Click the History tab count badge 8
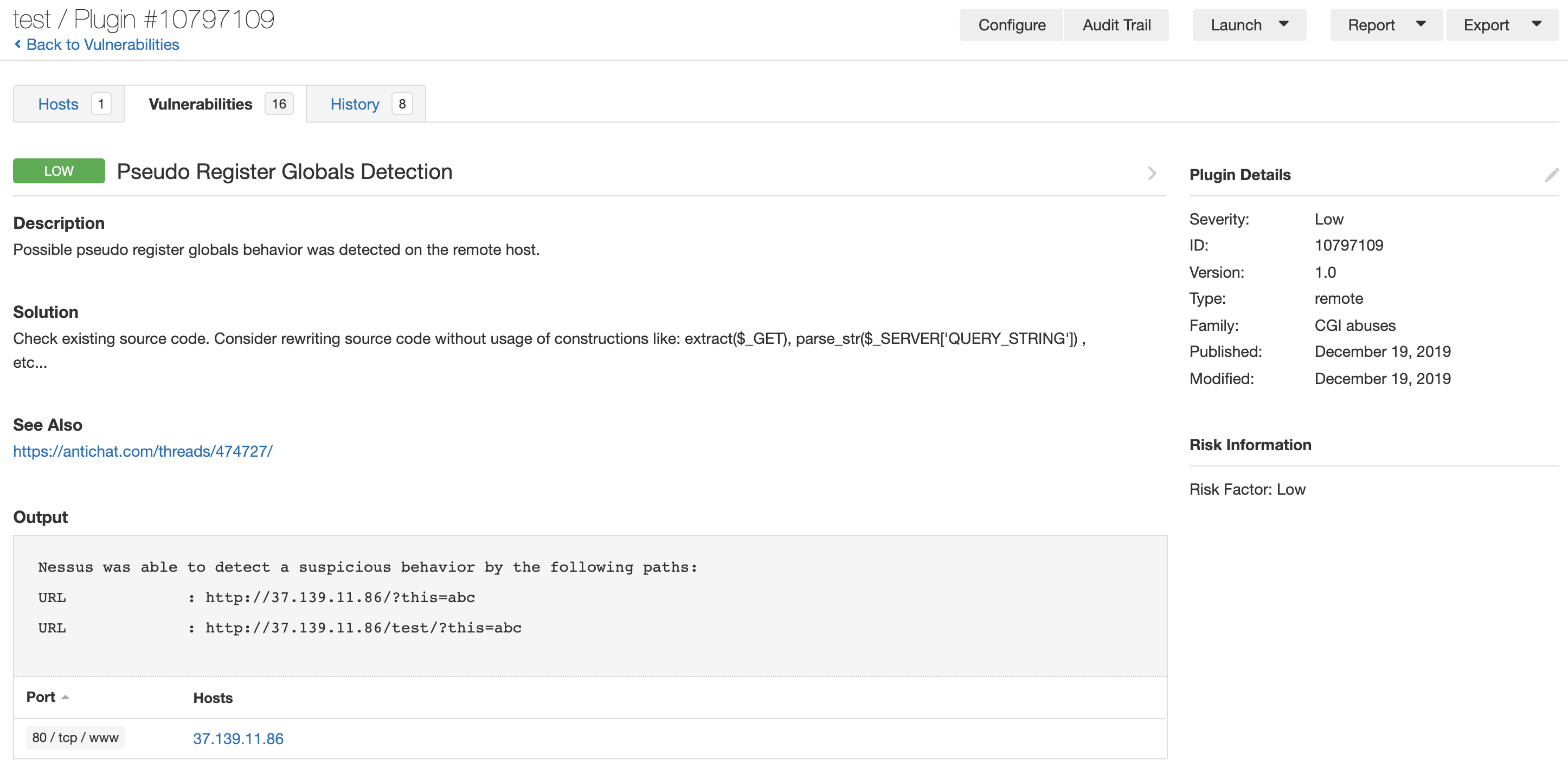This screenshot has width=1568, height=780. pyautogui.click(x=402, y=104)
